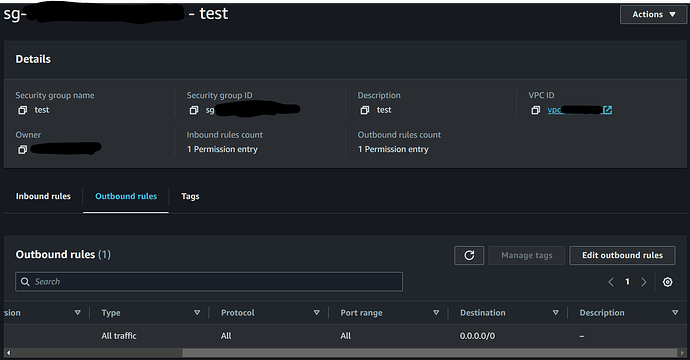Copy the owner account ID
Image resolution: width=690 pixels, height=360 pixels.
(22, 150)
